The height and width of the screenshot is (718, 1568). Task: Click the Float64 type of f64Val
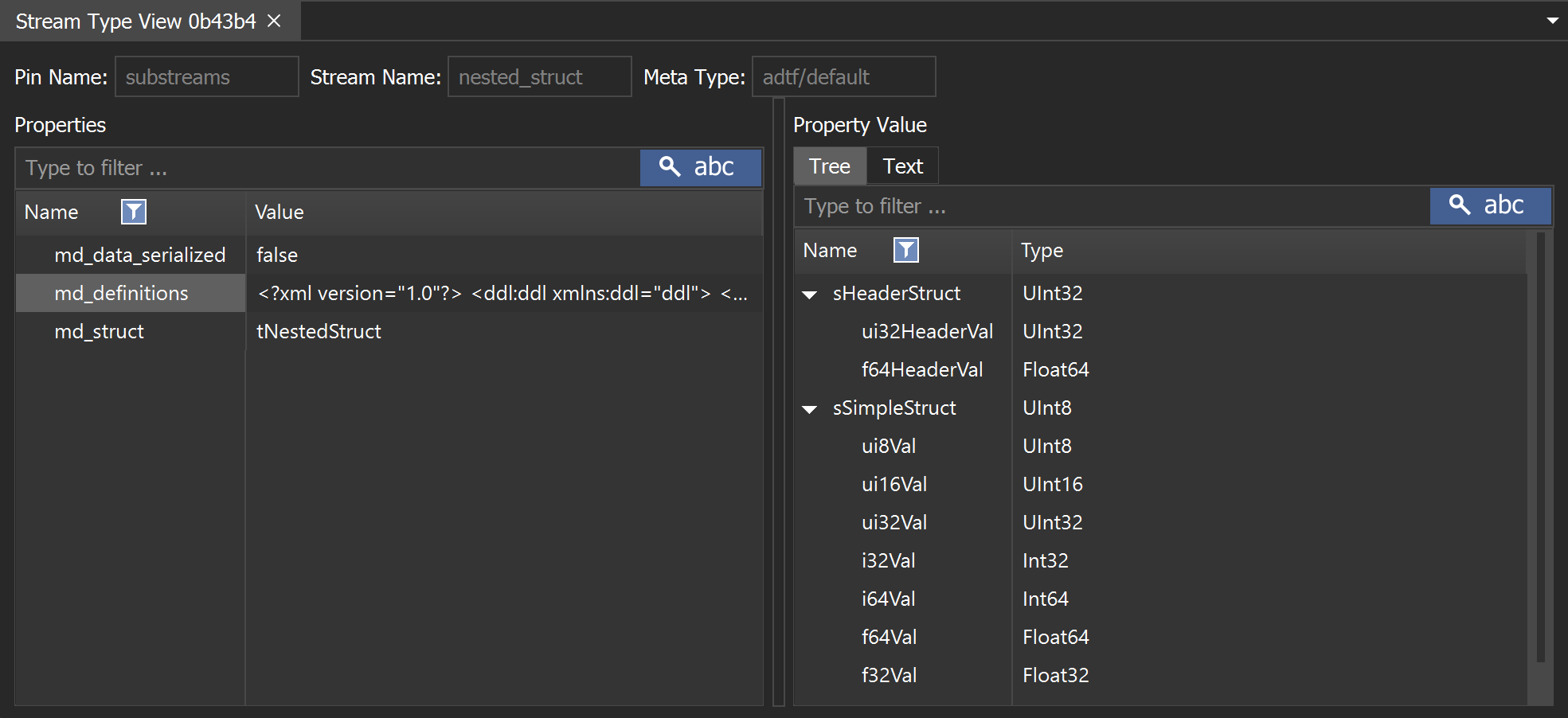tap(1056, 637)
